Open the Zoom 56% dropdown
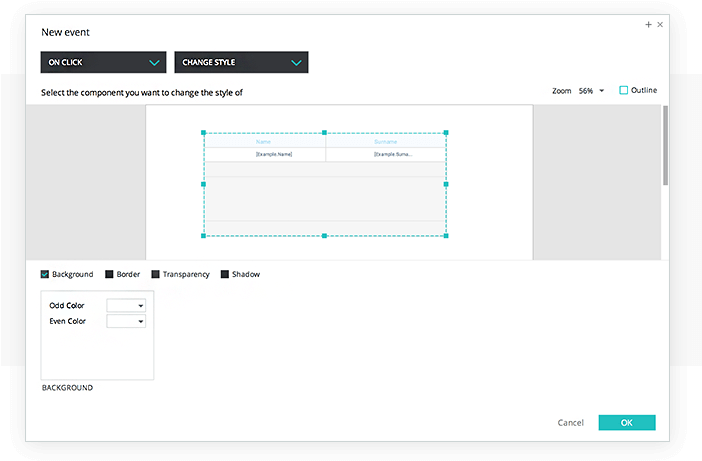The image size is (702, 461). 591,91
